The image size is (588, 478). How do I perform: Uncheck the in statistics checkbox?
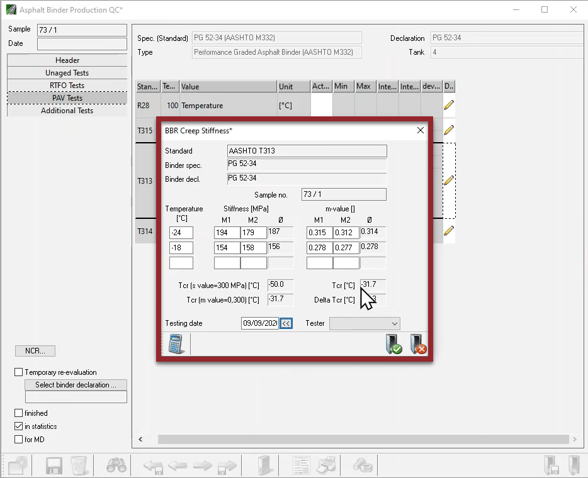[18, 426]
